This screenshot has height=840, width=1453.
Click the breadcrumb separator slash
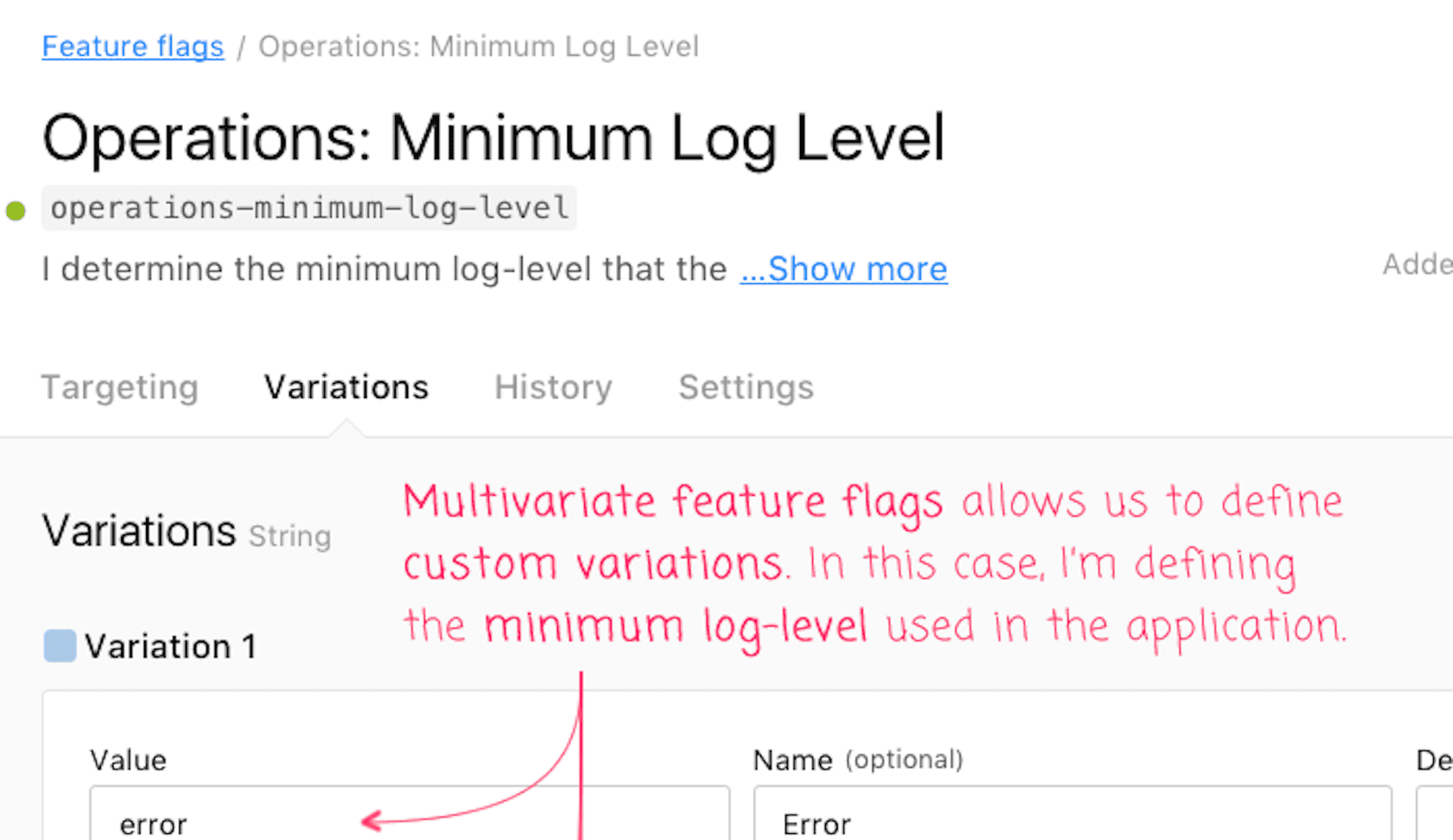241,46
